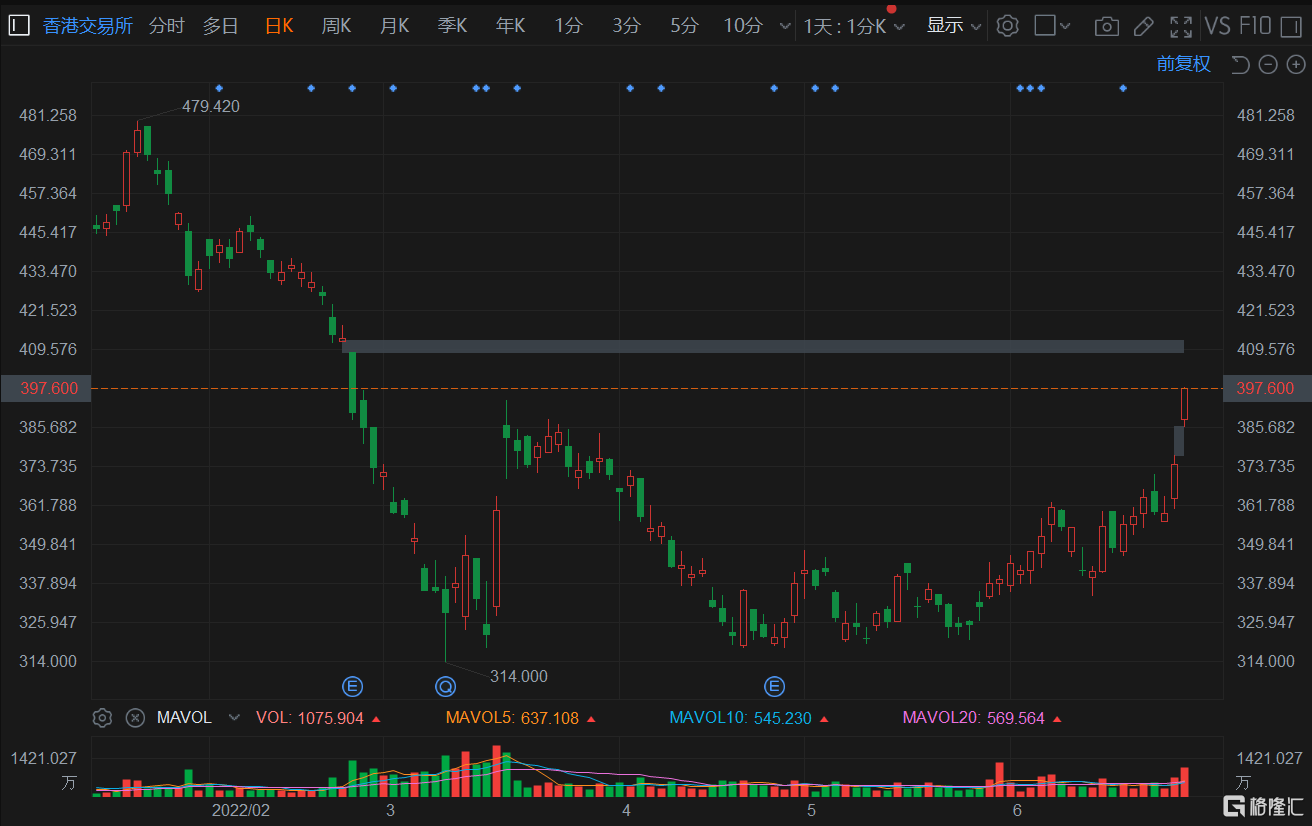The height and width of the screenshot is (826, 1312).
Task: Open the VS comparison tool
Action: 1217,26
